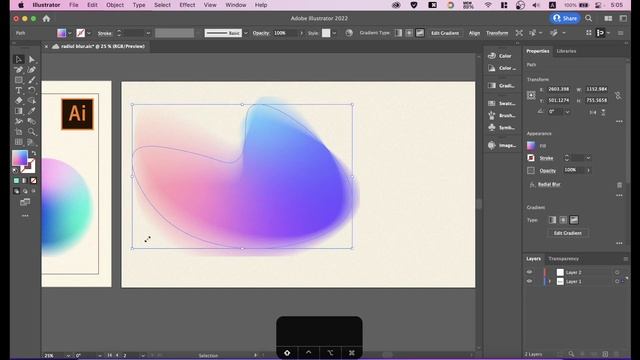The width and height of the screenshot is (640, 360).
Task: Click the Share button
Action: coord(565,18)
